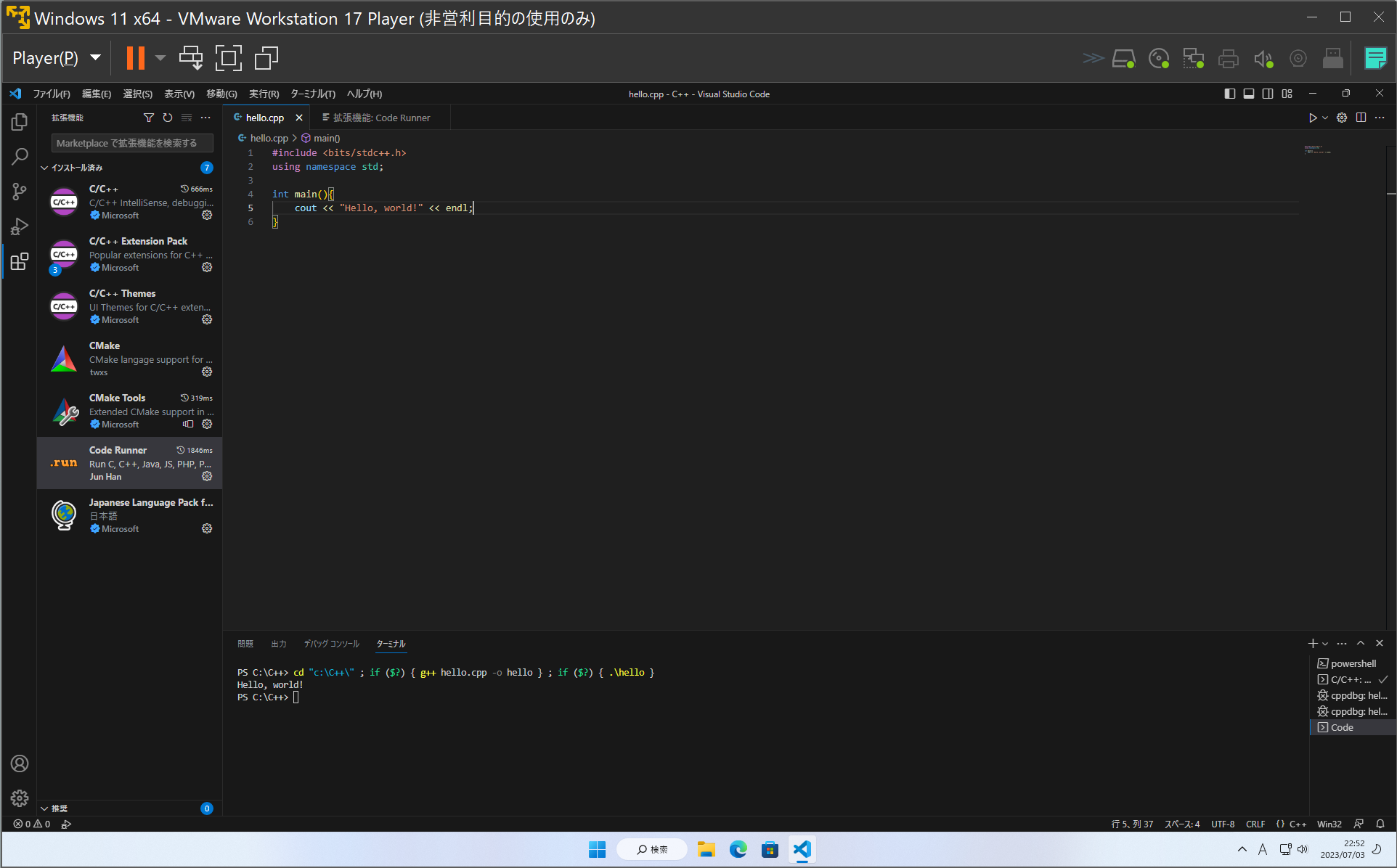Open the Search view in activity bar
The image size is (1397, 868).
pos(20,157)
